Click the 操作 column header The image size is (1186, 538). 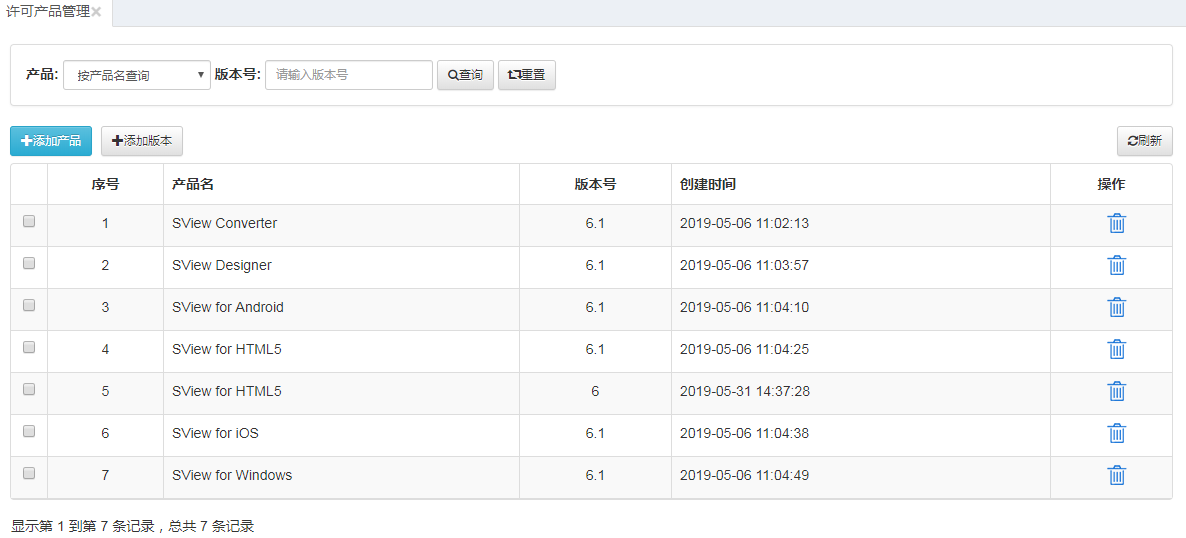tap(1111, 184)
